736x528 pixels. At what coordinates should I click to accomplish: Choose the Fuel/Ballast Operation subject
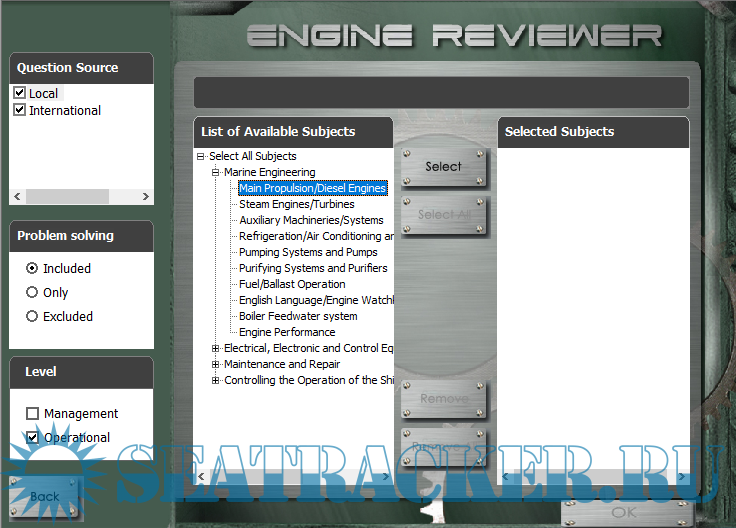tap(292, 284)
